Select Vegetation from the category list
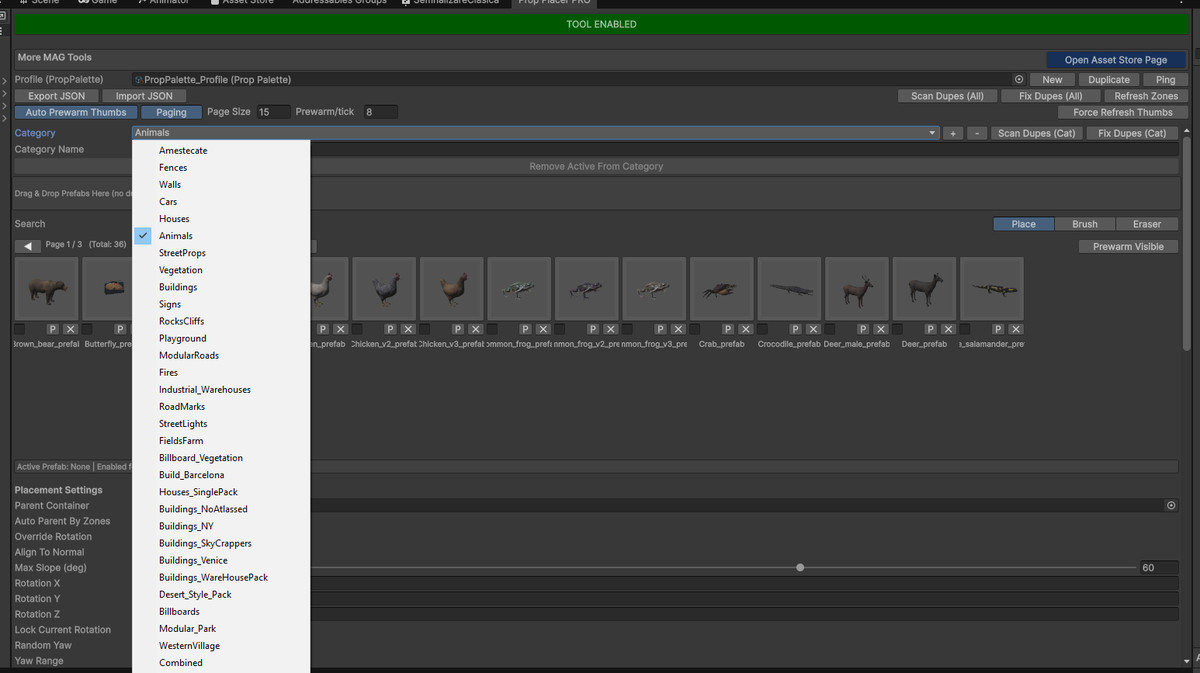Image resolution: width=1200 pixels, height=673 pixels. tap(180, 270)
